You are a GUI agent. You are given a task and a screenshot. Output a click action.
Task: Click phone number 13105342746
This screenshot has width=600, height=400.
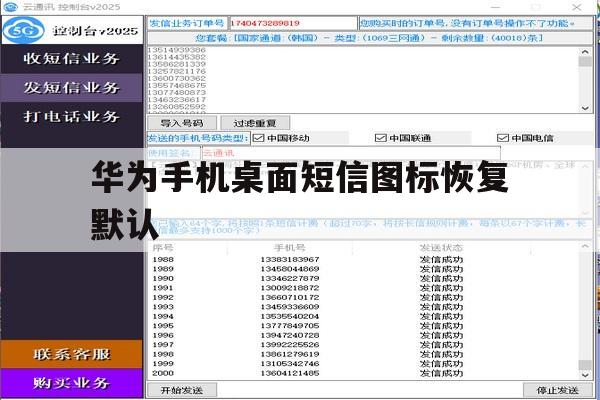[x=290, y=364]
